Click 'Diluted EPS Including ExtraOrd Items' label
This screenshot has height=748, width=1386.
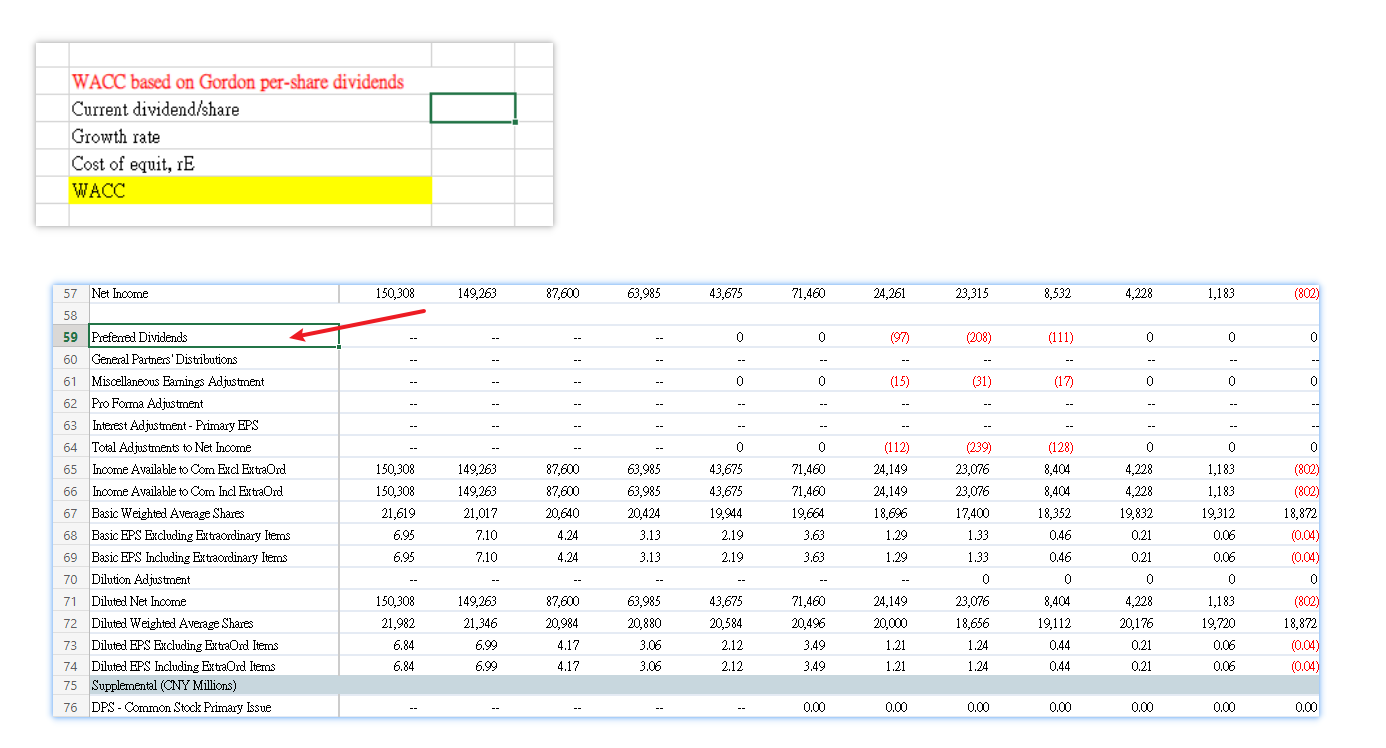tap(184, 666)
